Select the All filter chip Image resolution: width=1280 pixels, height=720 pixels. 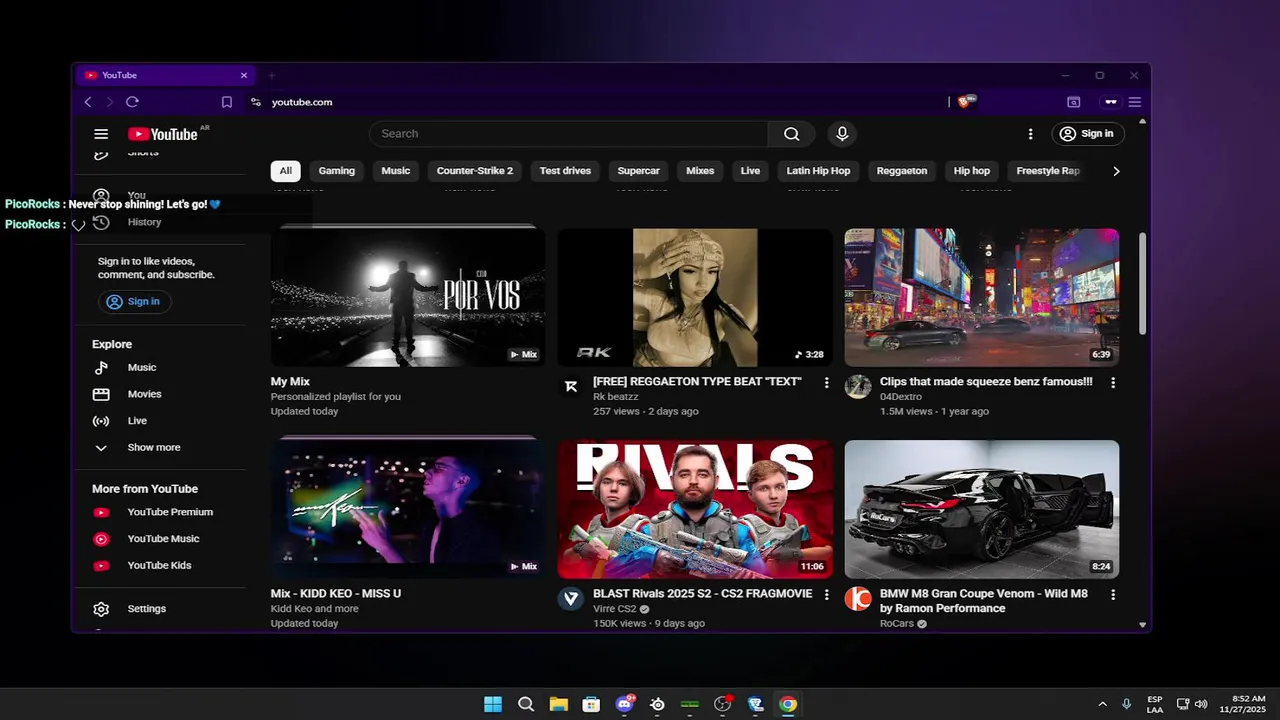point(286,171)
